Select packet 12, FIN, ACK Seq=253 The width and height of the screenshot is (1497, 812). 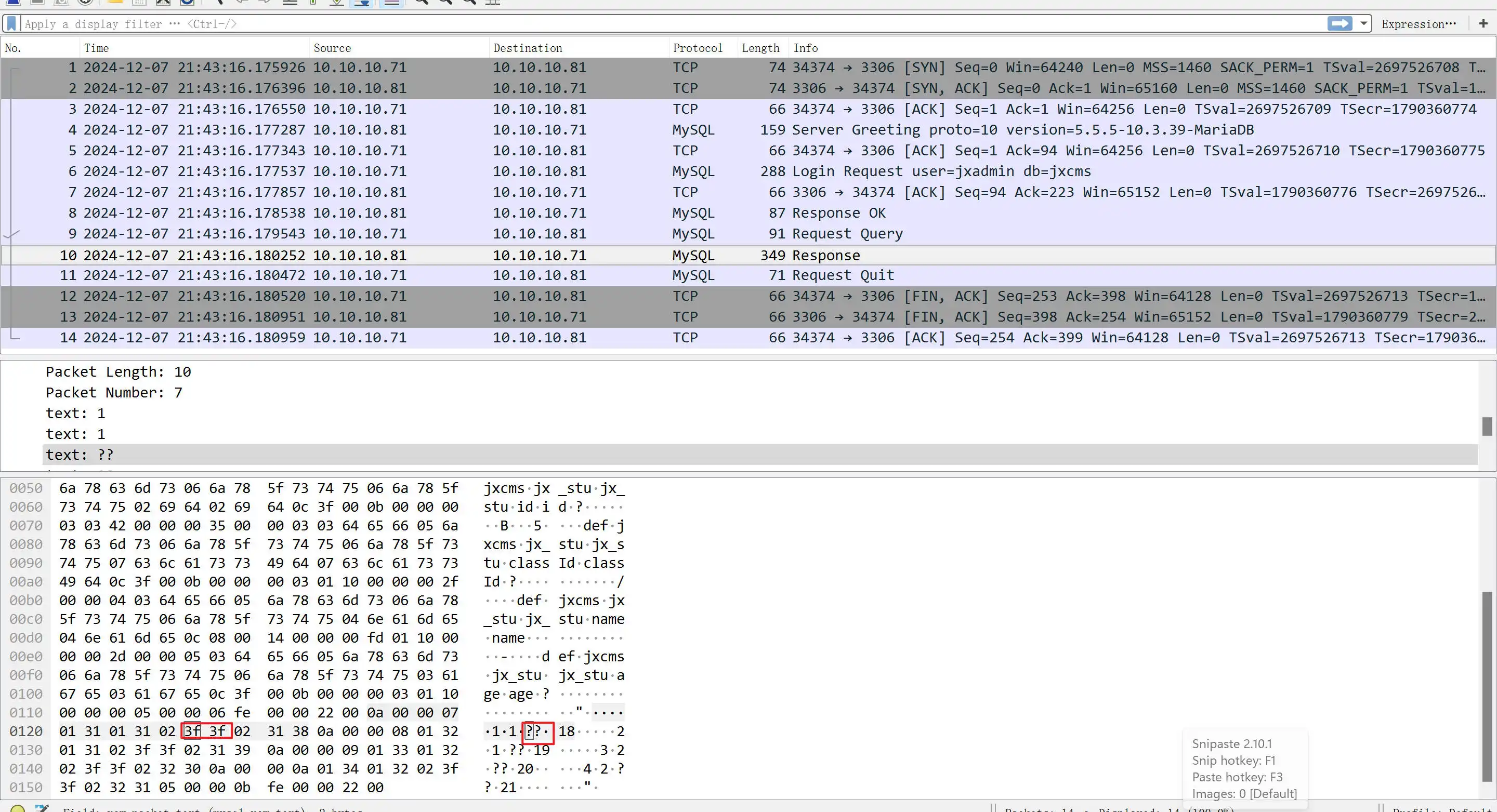click(x=748, y=296)
